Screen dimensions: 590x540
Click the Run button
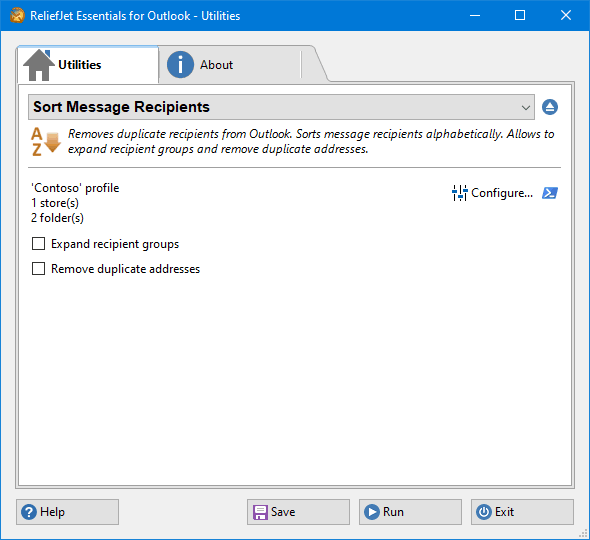click(x=410, y=512)
